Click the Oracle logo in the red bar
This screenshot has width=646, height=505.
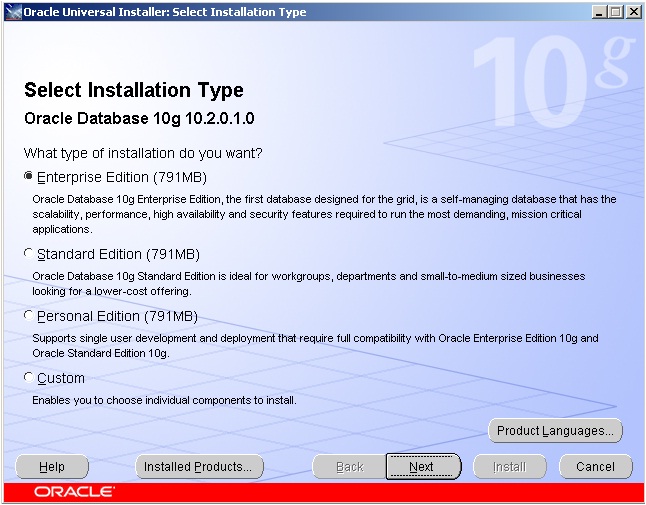coord(74,492)
